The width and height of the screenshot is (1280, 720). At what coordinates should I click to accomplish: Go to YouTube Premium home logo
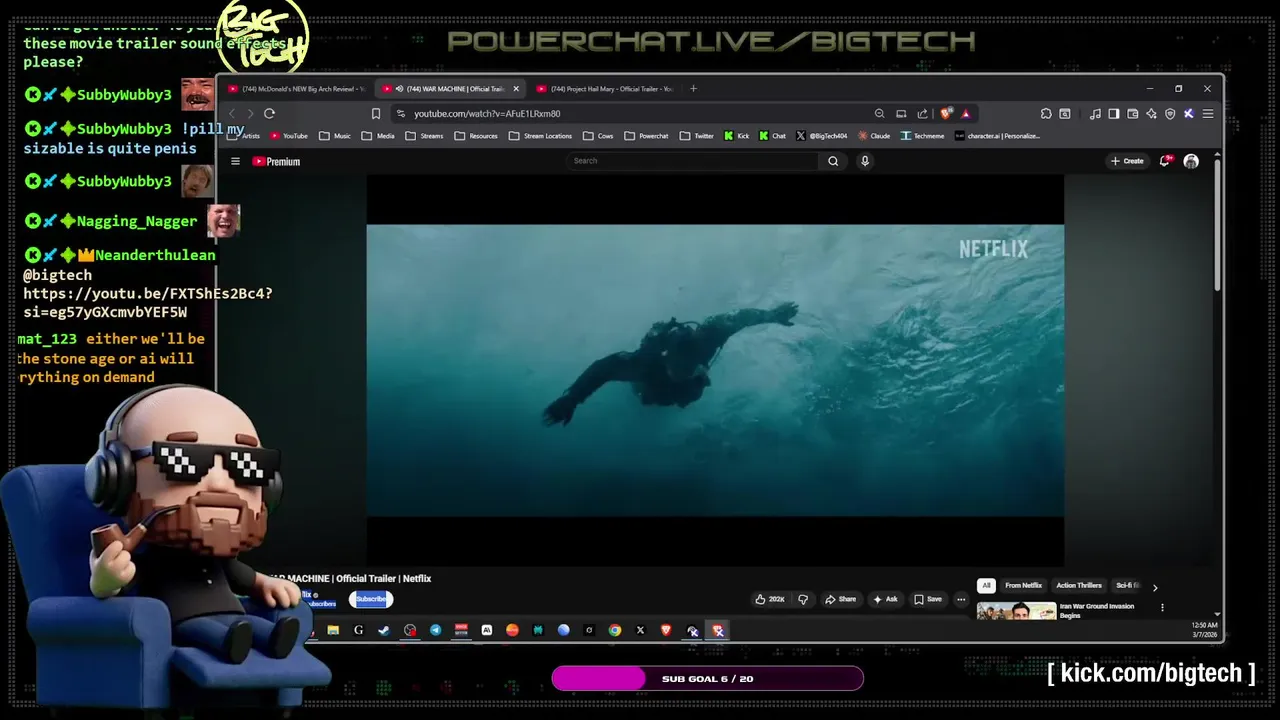[x=276, y=161]
